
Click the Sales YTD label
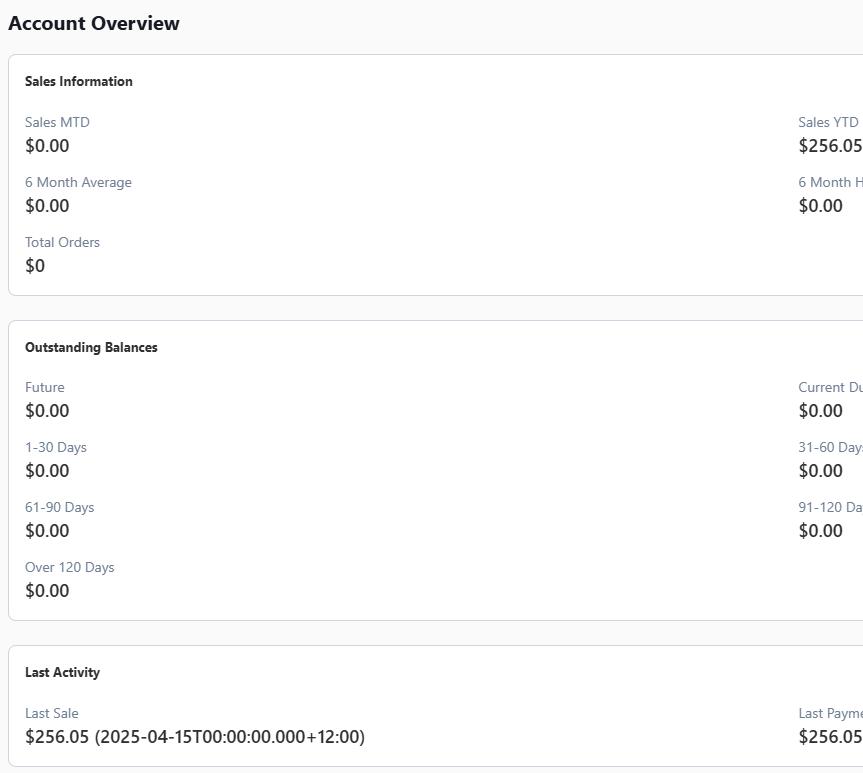tap(828, 122)
